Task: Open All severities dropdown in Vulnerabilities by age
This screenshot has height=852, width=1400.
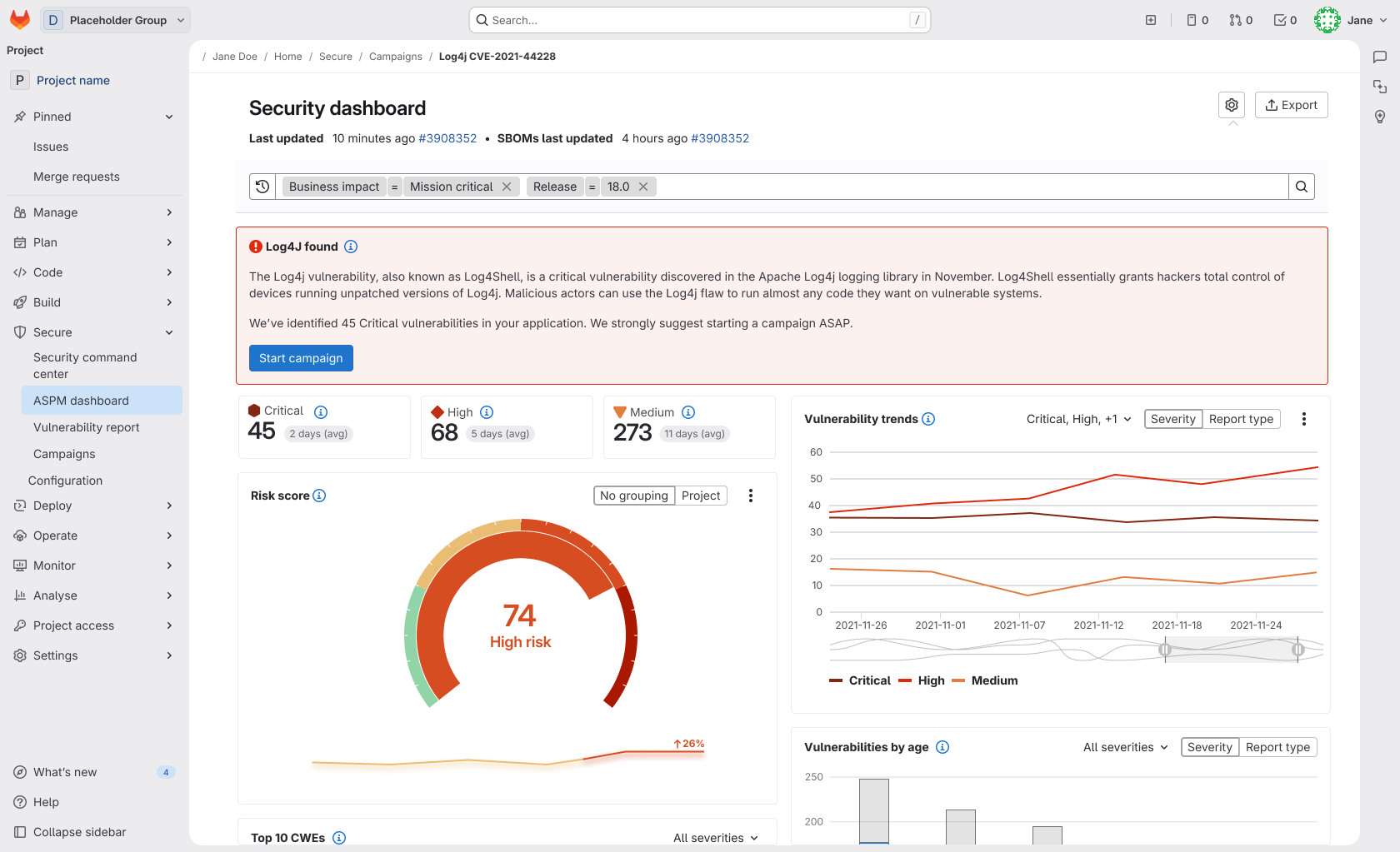Action: tap(1126, 747)
